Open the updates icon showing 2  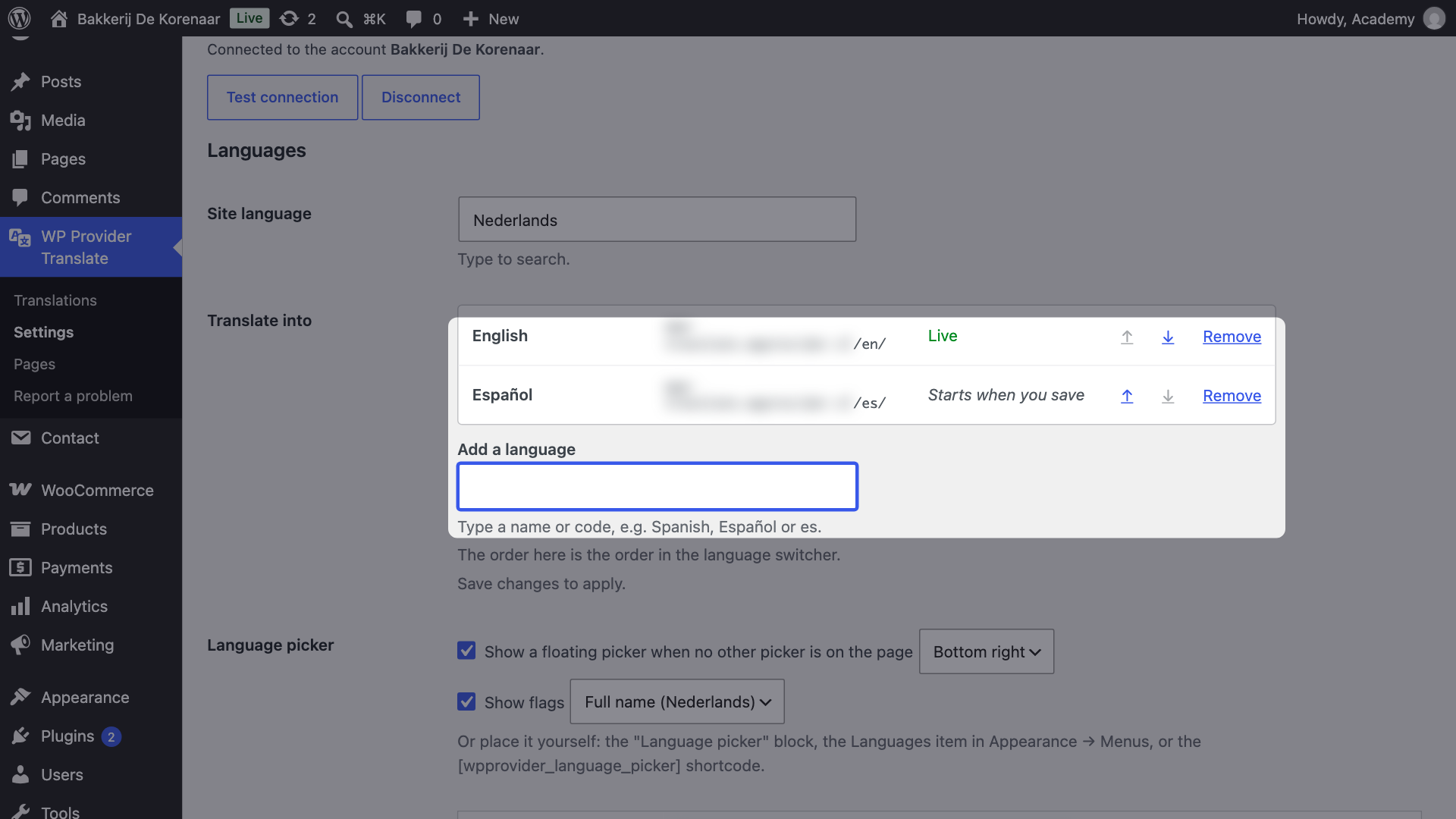[289, 18]
